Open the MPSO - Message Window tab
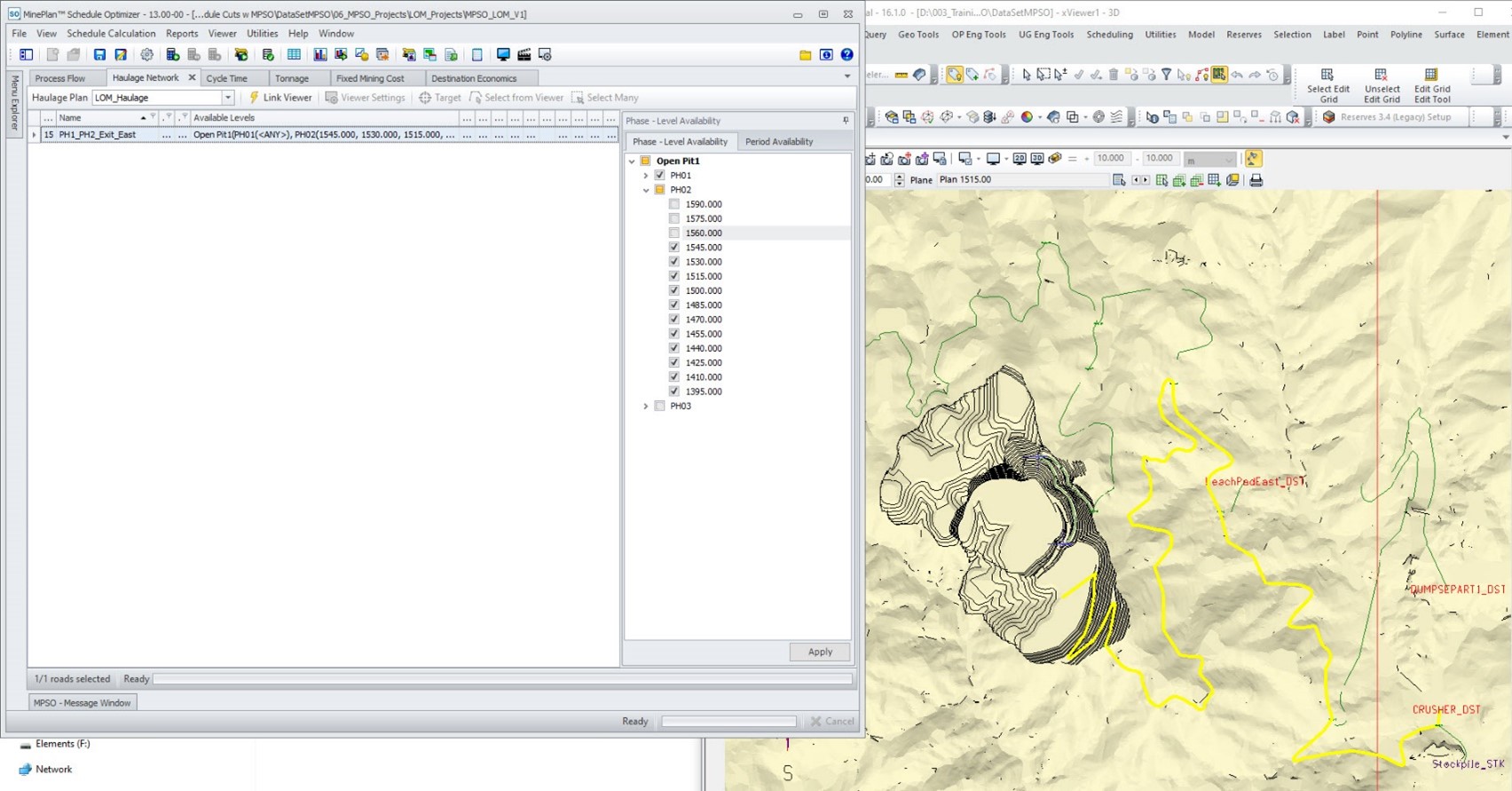Screen dimensions: 1512x791 82,703
